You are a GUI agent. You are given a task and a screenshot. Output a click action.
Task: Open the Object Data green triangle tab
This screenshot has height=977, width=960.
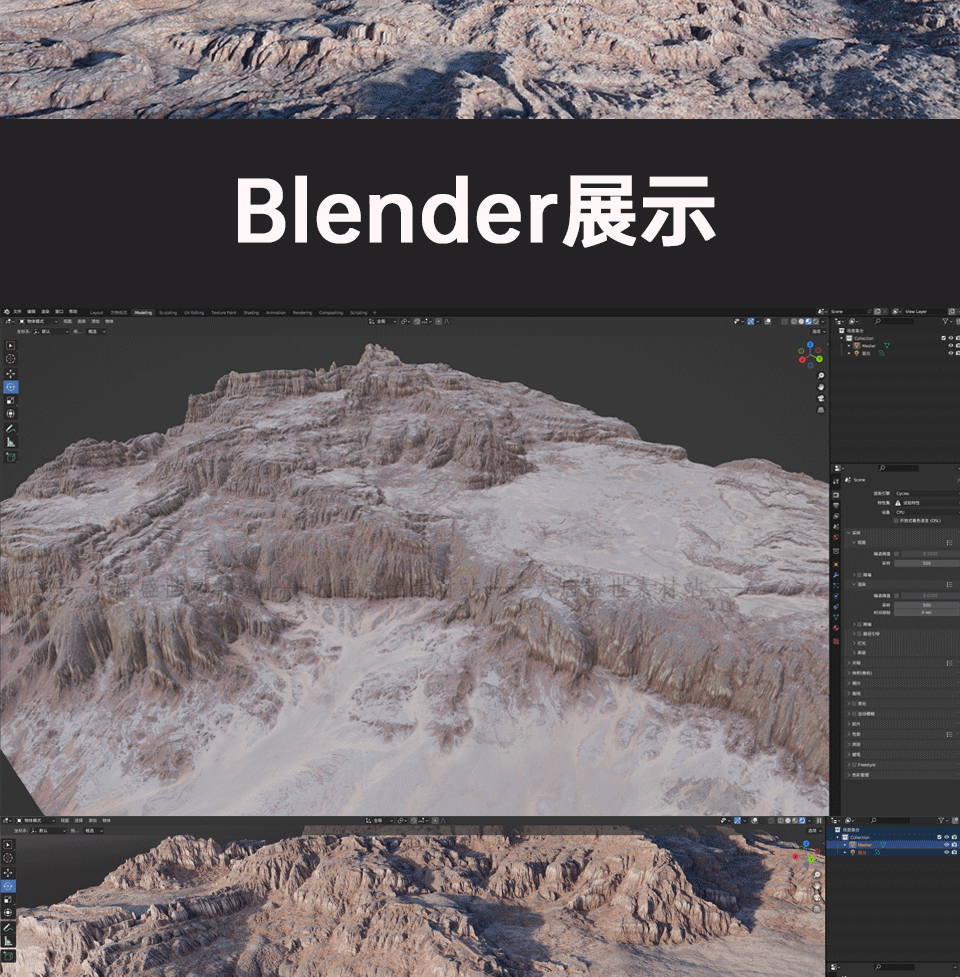click(x=836, y=617)
